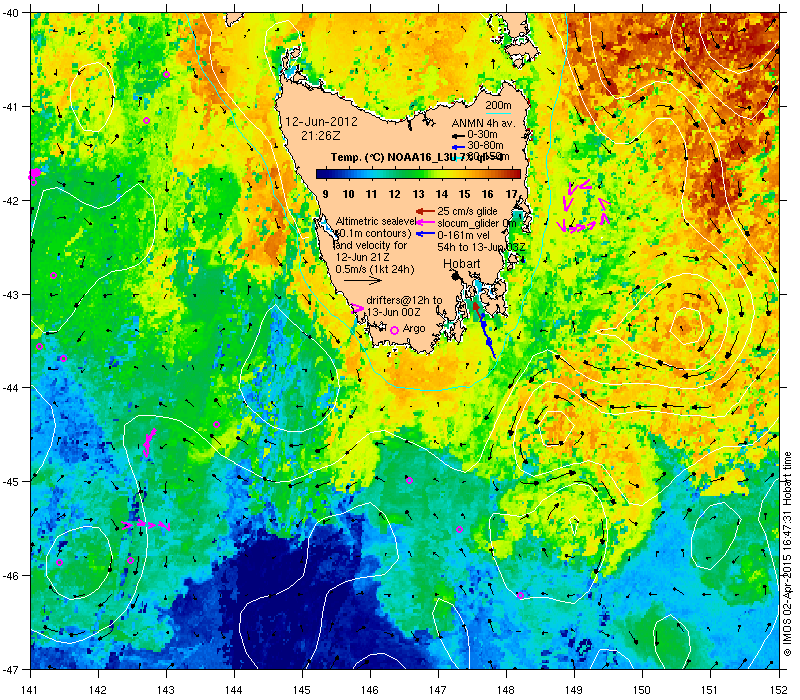Click latitude axis label '-40'
Image resolution: width=800 pixels, height=700 pixels.
pyautogui.click(x=10, y=13)
